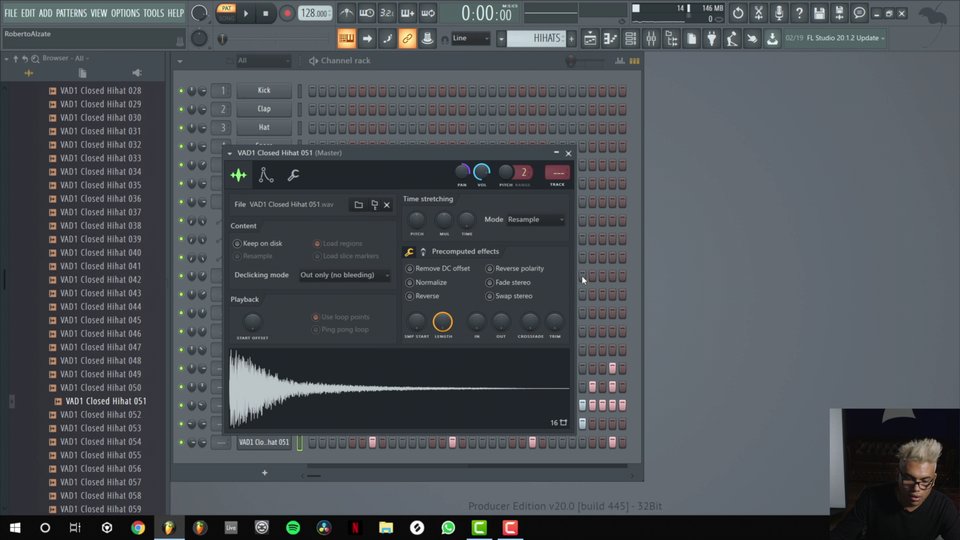Click the channel VOL knob
Image resolution: width=960 pixels, height=540 pixels.
point(482,173)
